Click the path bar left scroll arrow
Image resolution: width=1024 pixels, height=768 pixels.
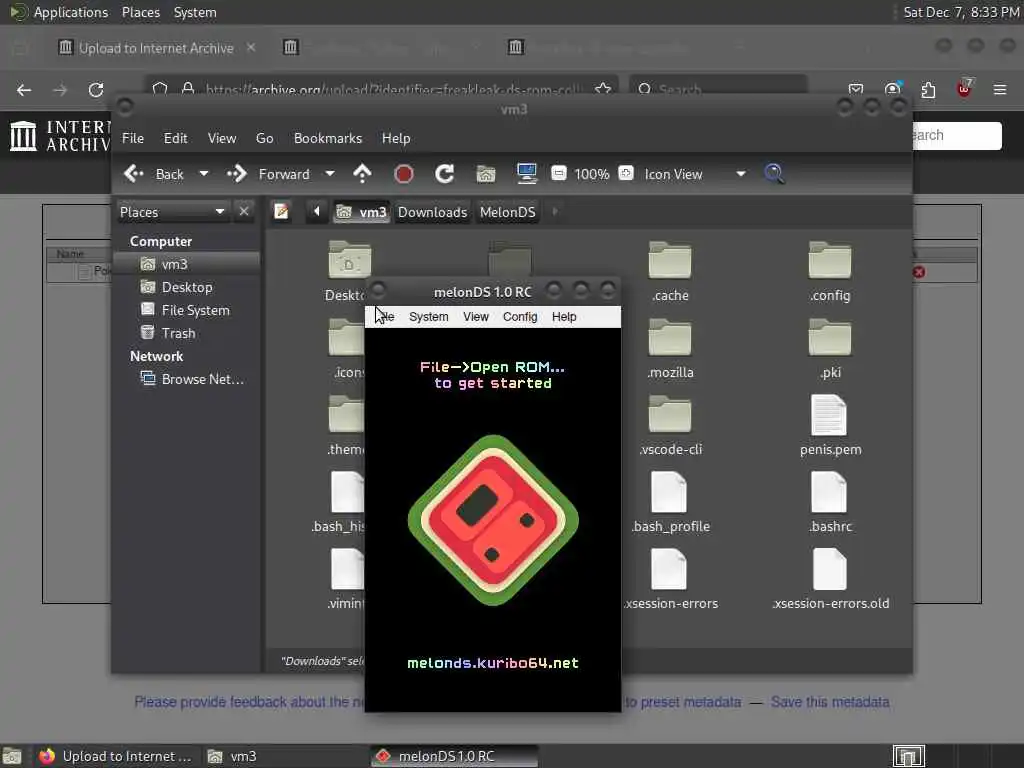coord(317,212)
